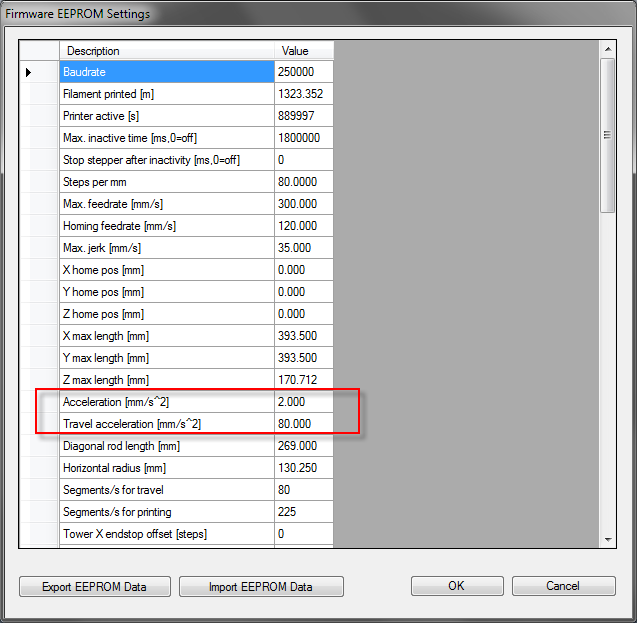This screenshot has height=623, width=637.
Task: Click the Cancel button
Action: point(563,586)
